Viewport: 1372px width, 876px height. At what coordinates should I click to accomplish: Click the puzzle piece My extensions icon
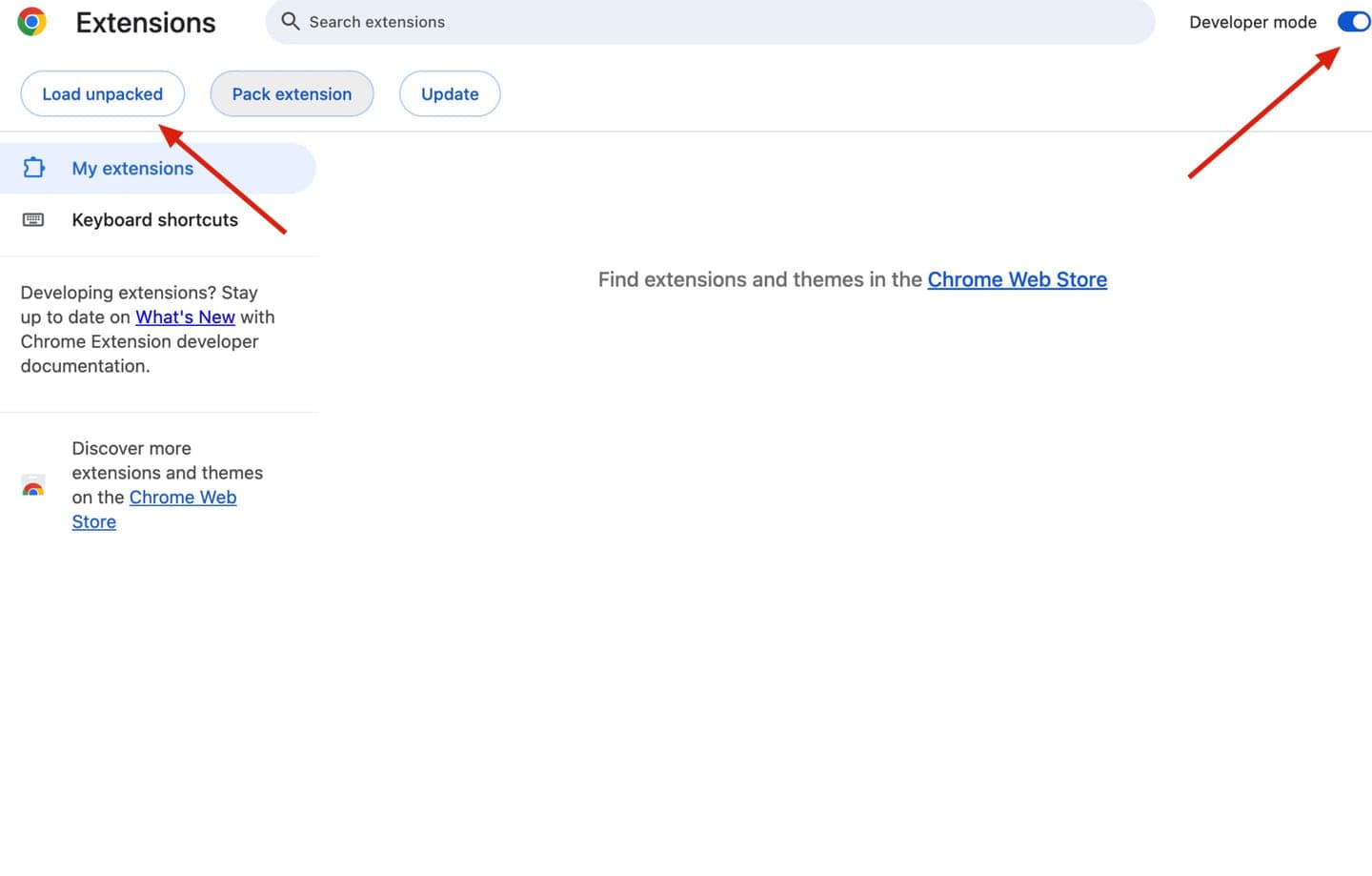point(33,168)
